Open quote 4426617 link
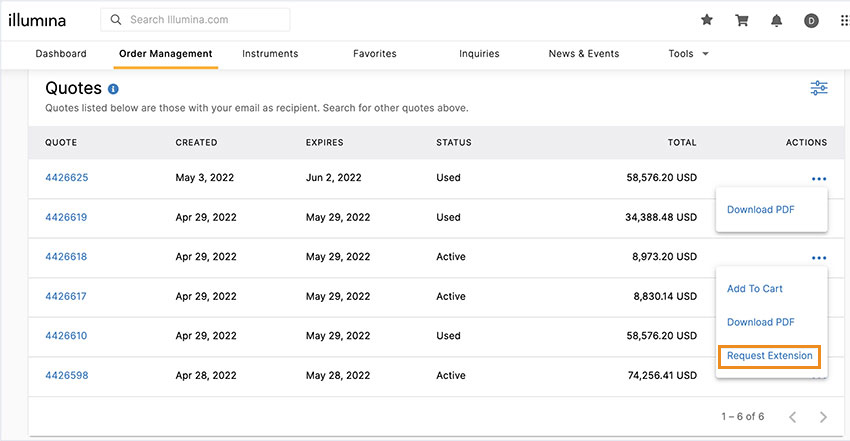 66,296
